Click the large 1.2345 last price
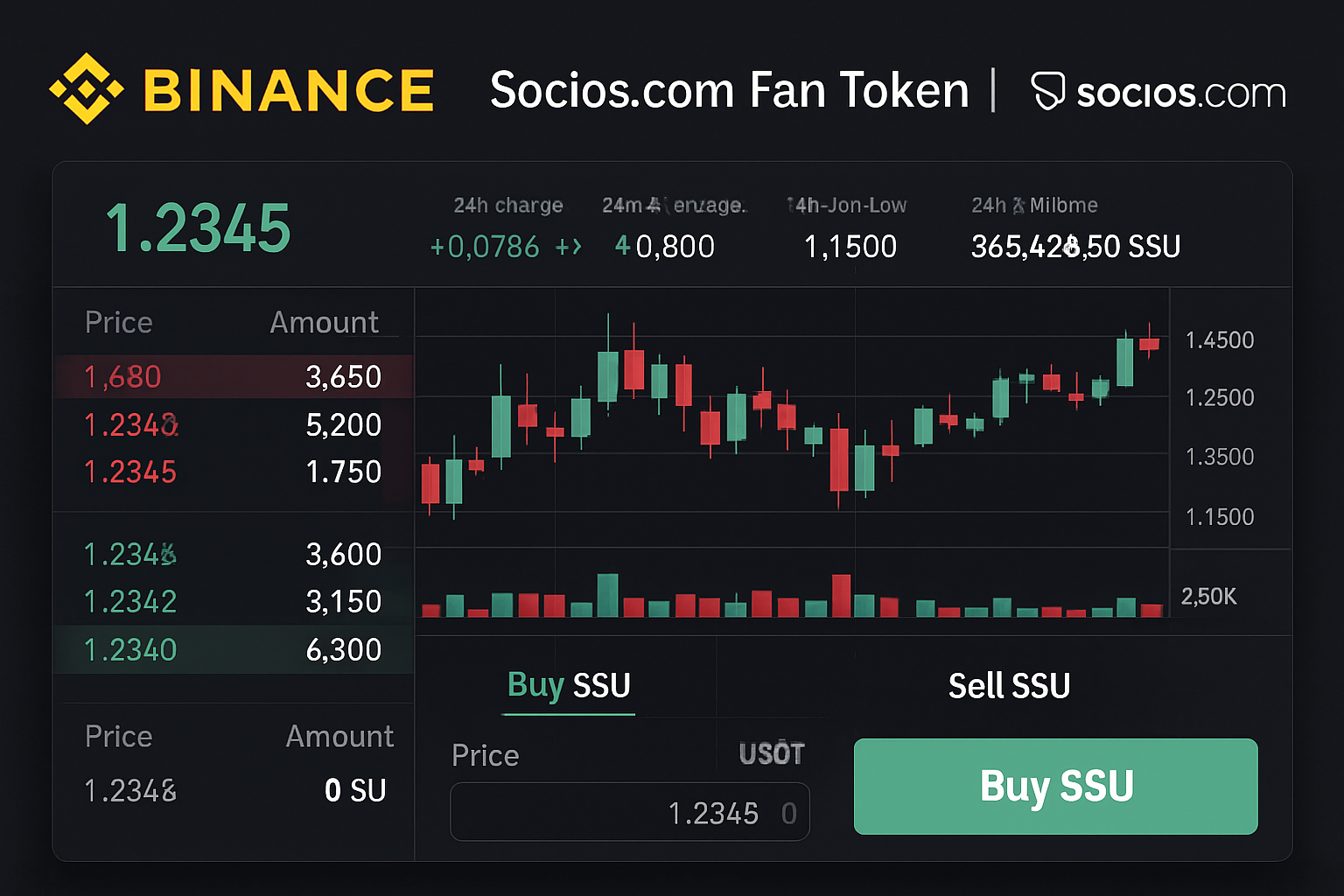1344x896 pixels. [x=198, y=229]
